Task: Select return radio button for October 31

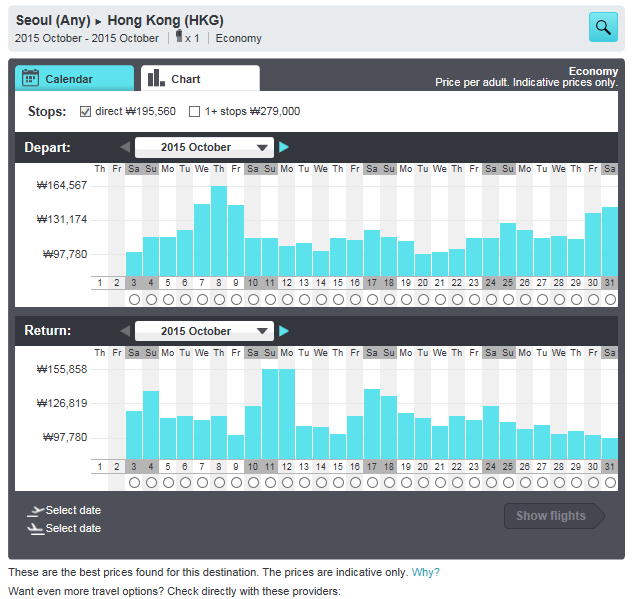Action: point(610,483)
